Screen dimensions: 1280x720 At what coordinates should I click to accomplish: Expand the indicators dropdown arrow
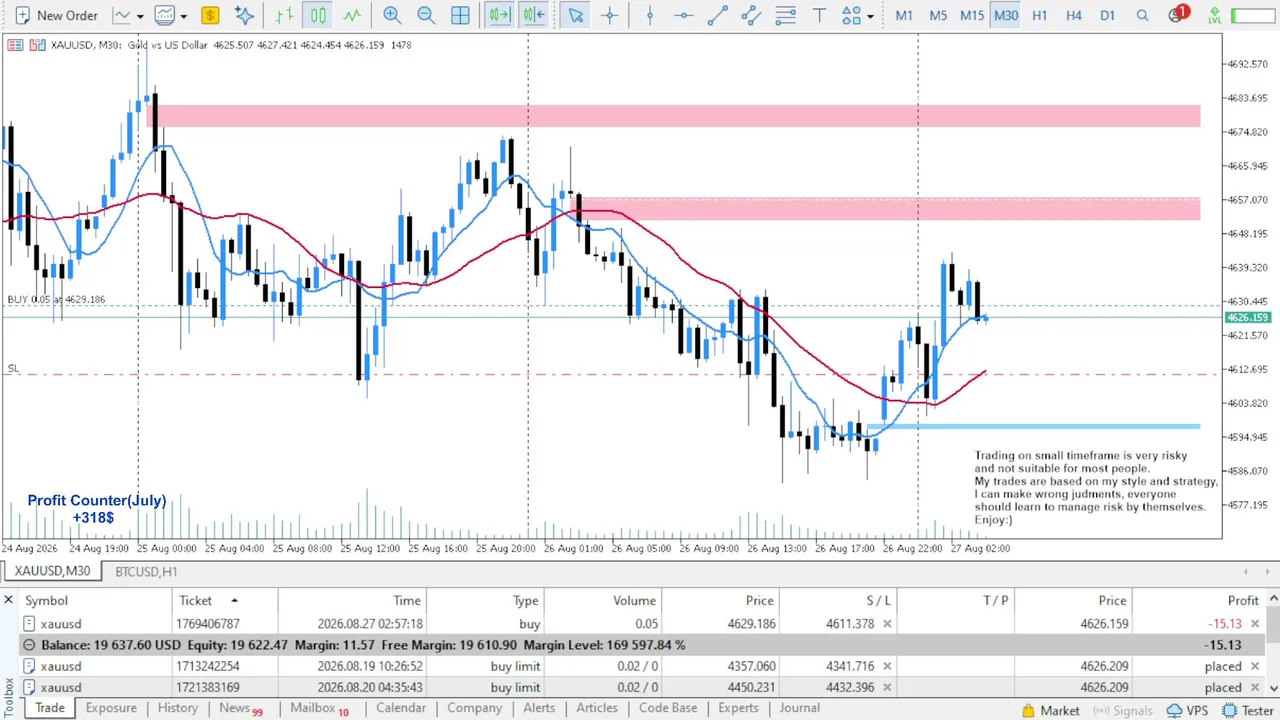(183, 16)
